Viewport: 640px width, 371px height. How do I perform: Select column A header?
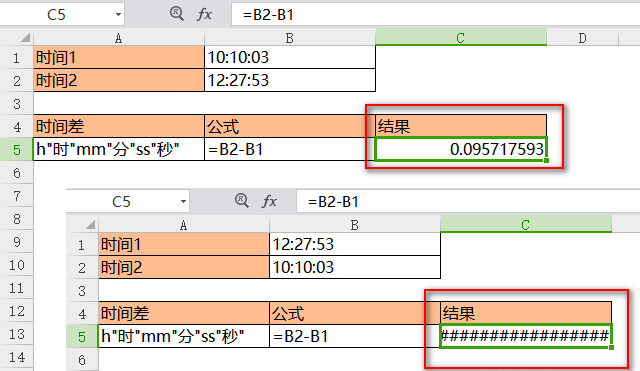119,38
